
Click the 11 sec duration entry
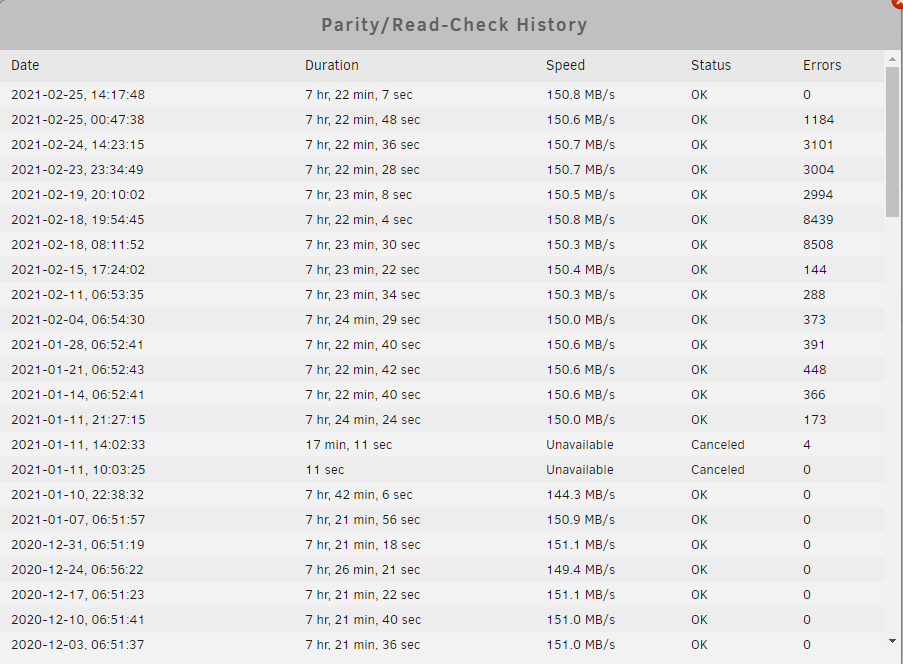pos(325,470)
